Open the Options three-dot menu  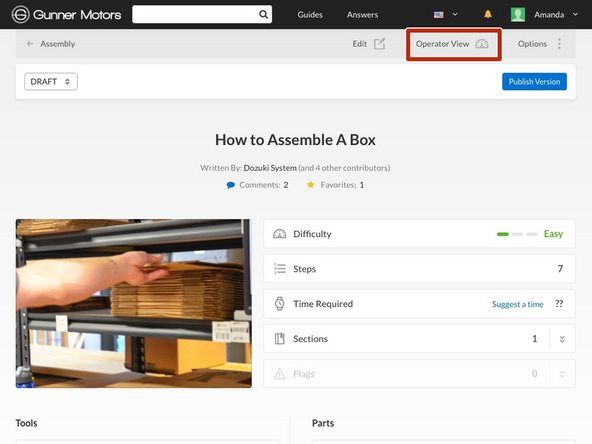[x=559, y=44]
